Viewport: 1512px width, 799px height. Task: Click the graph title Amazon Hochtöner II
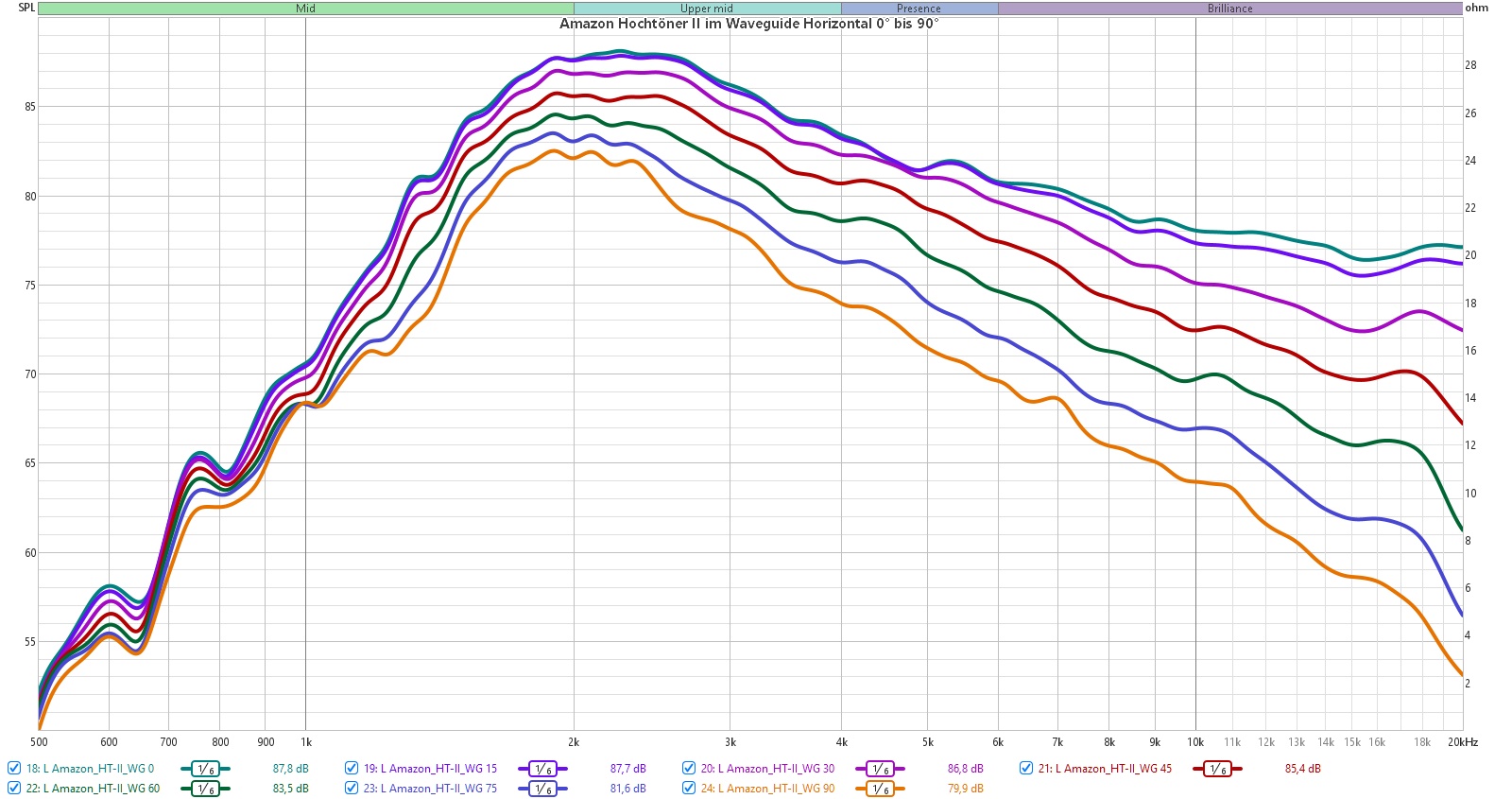pos(748,24)
